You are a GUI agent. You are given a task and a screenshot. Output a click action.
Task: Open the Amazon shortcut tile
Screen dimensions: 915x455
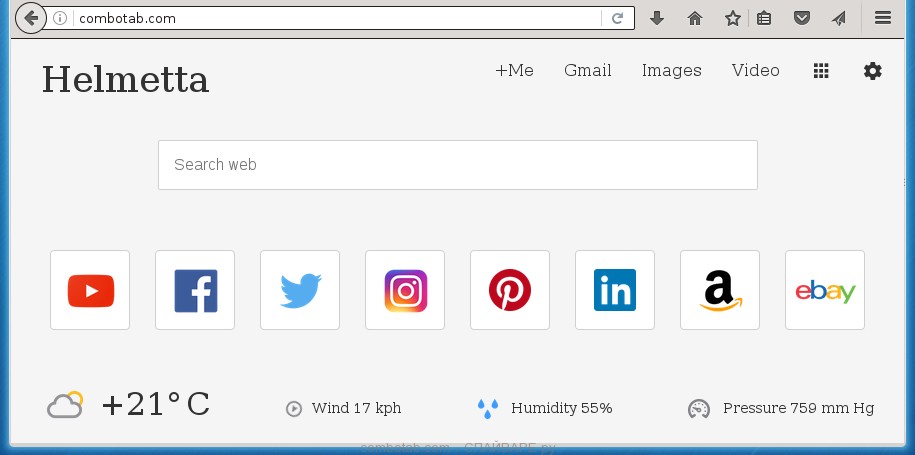pos(720,290)
